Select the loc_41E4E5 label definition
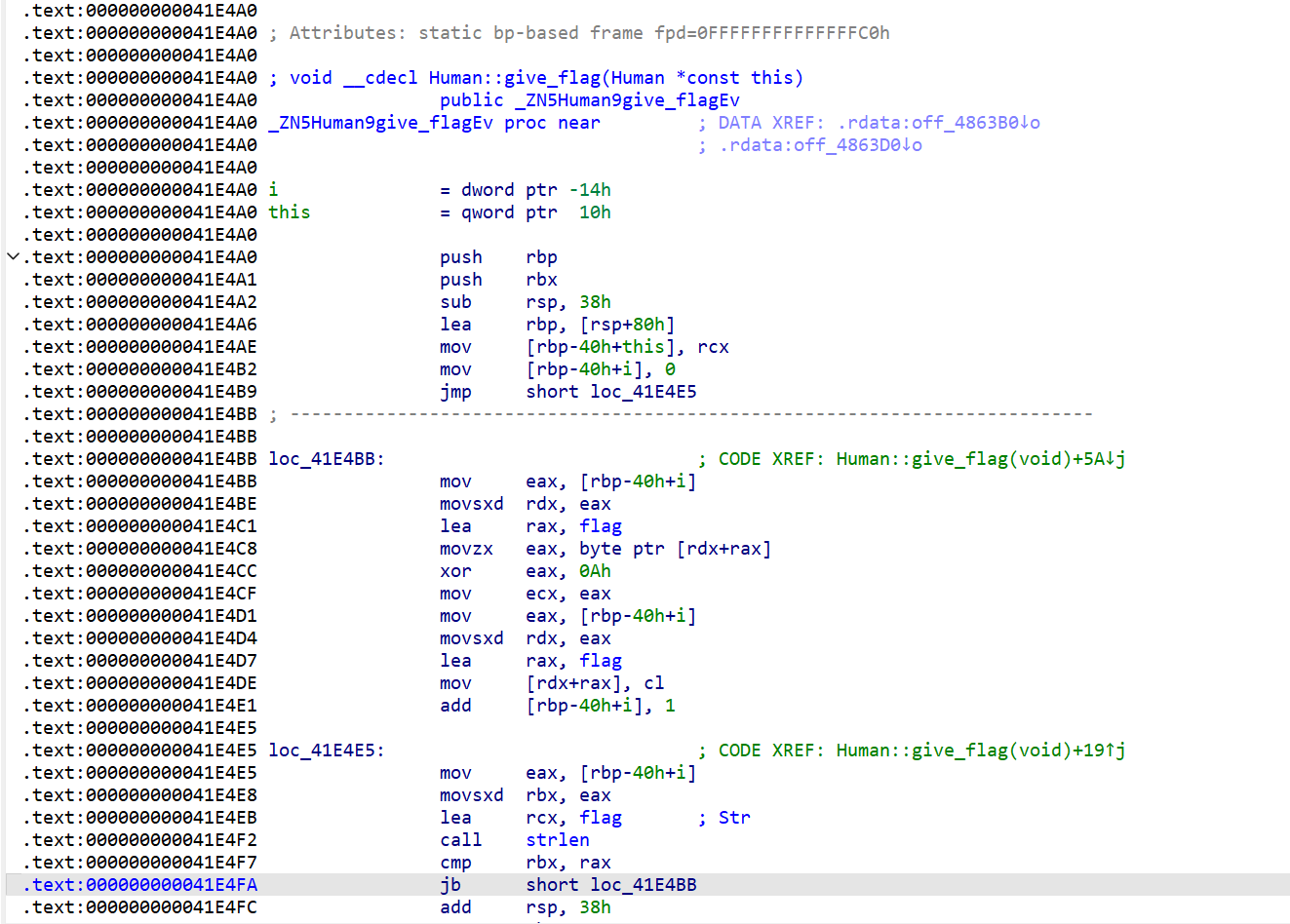Screen dimensions: 1290x924 tap(327, 751)
